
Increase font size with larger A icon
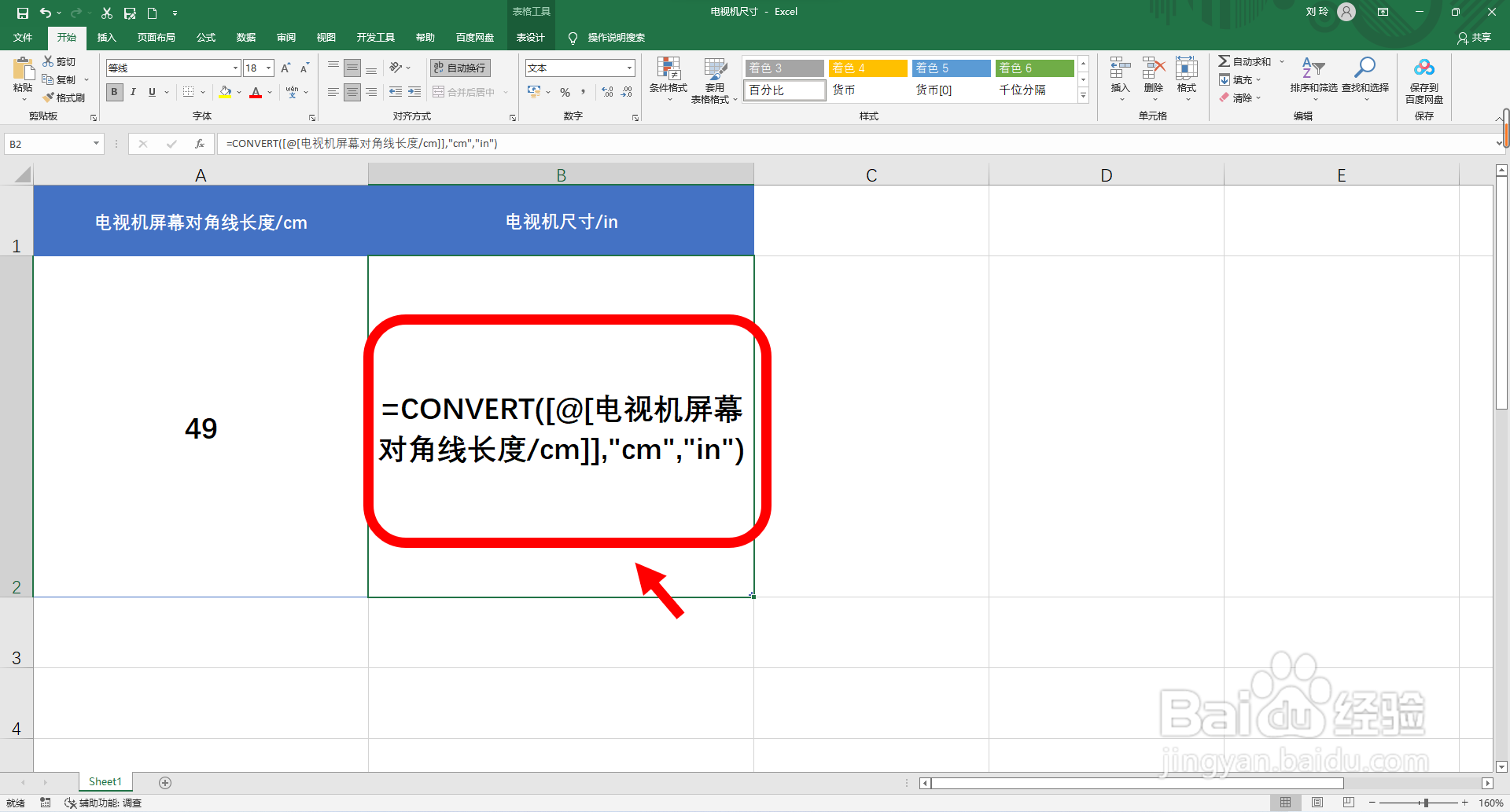click(x=285, y=68)
